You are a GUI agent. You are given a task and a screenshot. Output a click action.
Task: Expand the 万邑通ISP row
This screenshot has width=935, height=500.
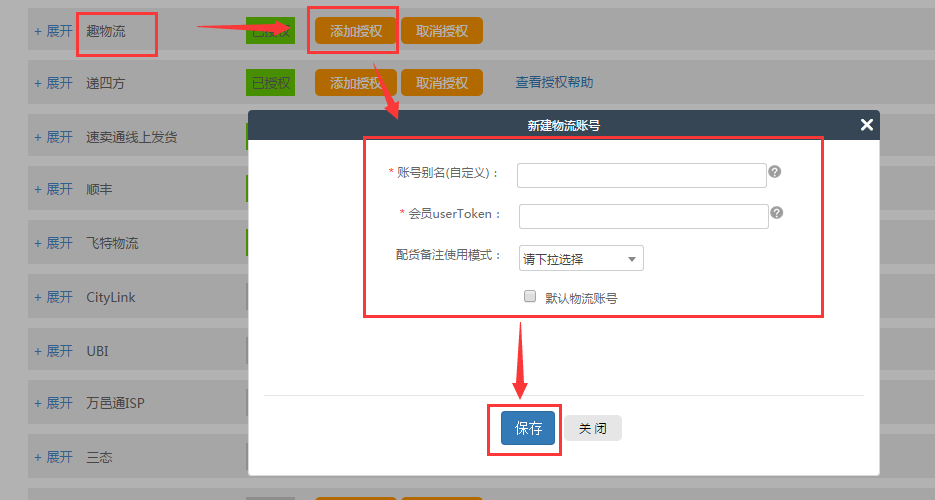[x=54, y=403]
